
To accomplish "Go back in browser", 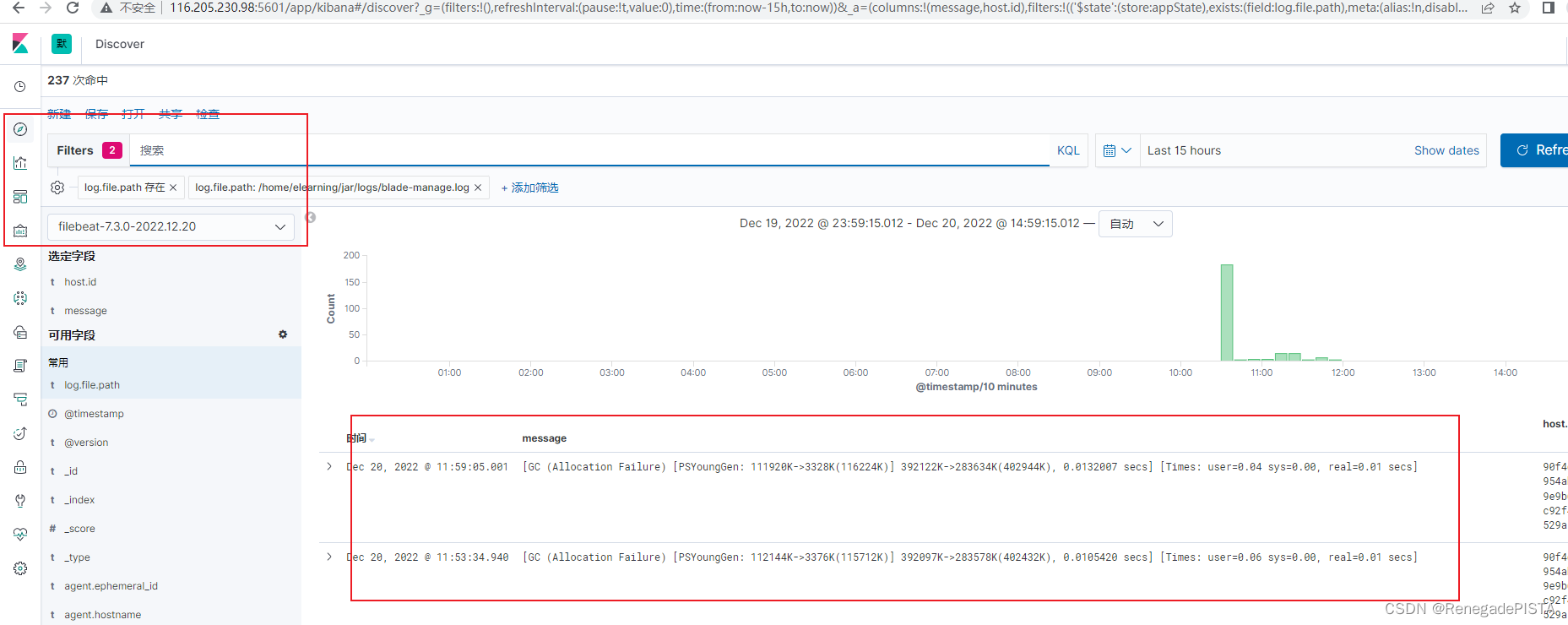I will point(19,8).
